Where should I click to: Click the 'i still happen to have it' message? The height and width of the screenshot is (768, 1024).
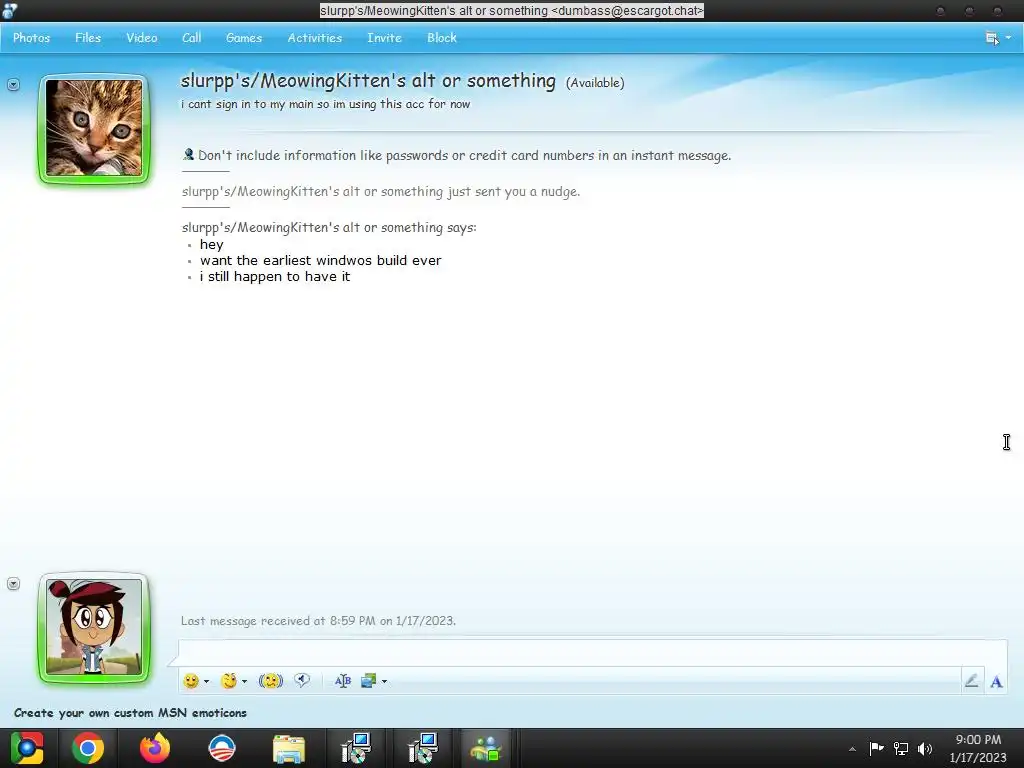275,276
